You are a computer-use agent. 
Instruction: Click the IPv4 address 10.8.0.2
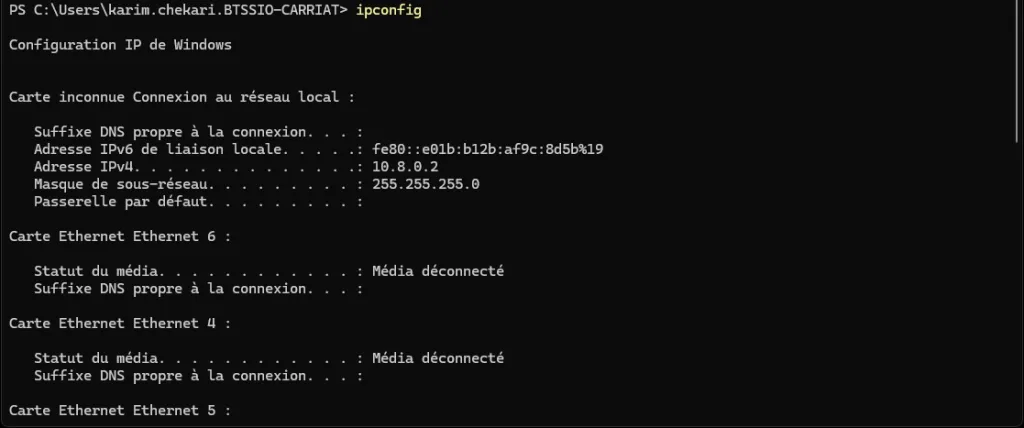point(404,167)
